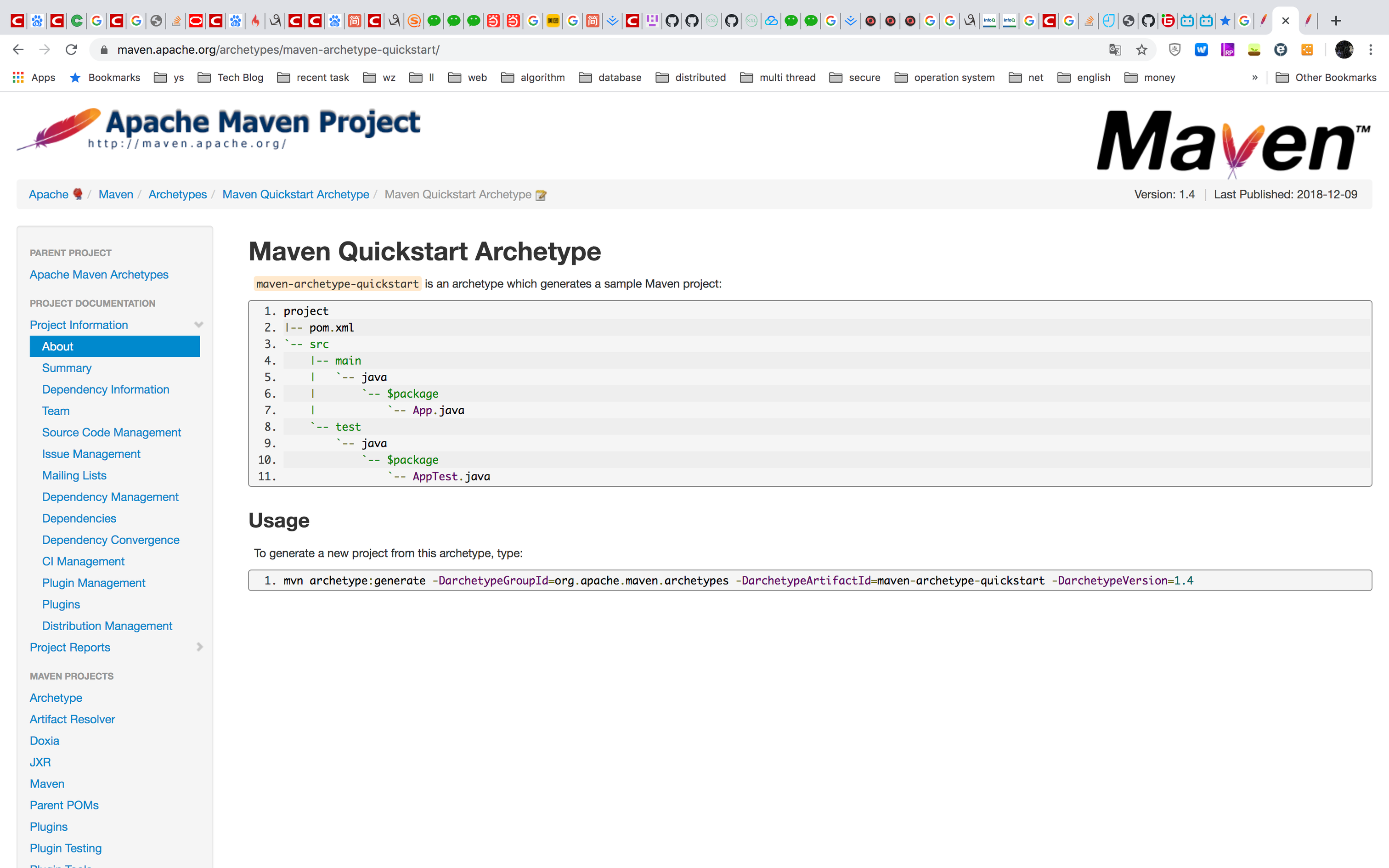The height and width of the screenshot is (868, 1389).
Task: Click the back navigation arrow
Action: click(x=18, y=50)
